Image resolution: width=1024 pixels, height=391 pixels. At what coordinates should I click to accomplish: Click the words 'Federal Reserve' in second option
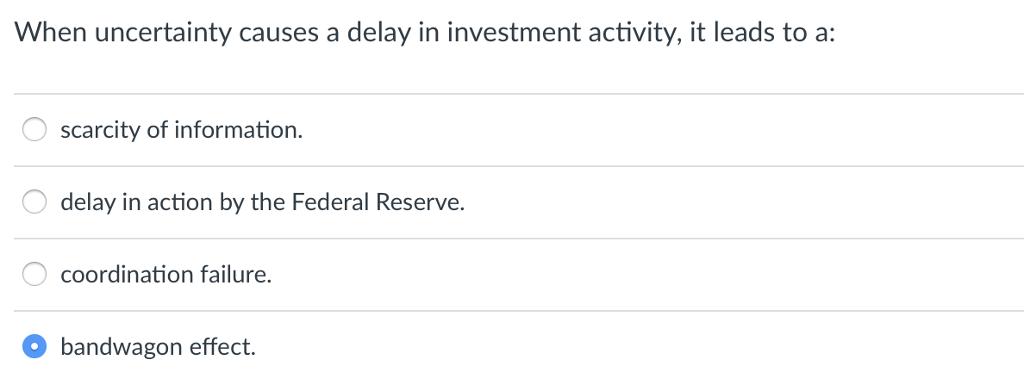377,202
